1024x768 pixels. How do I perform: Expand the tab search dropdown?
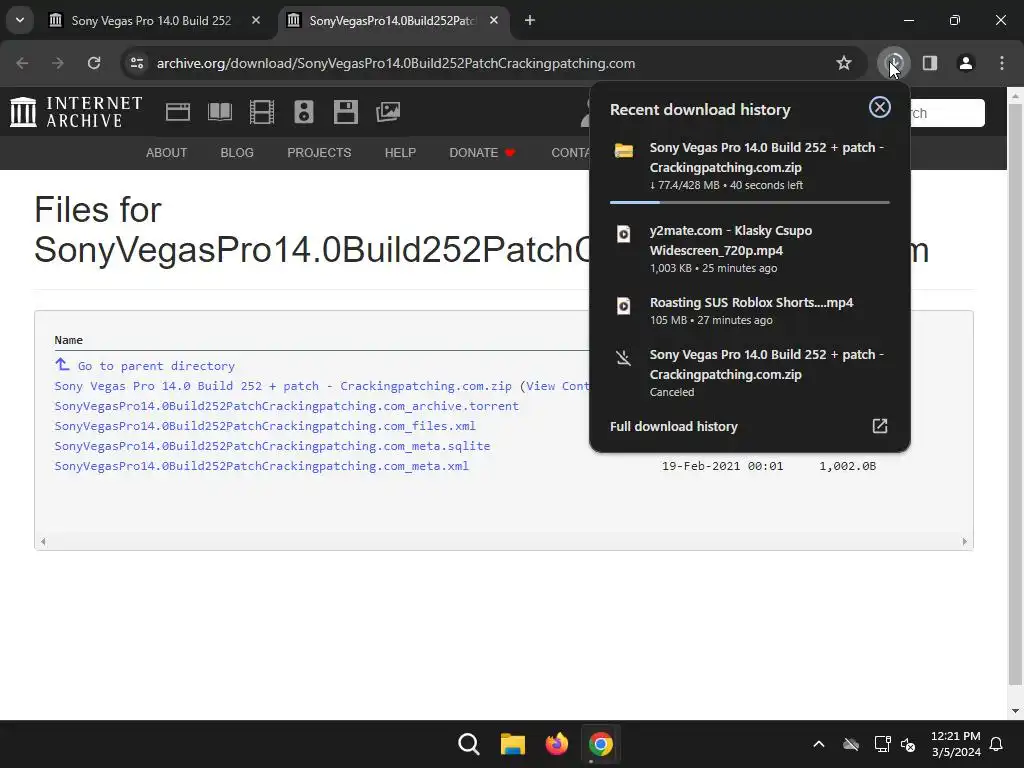[20, 20]
